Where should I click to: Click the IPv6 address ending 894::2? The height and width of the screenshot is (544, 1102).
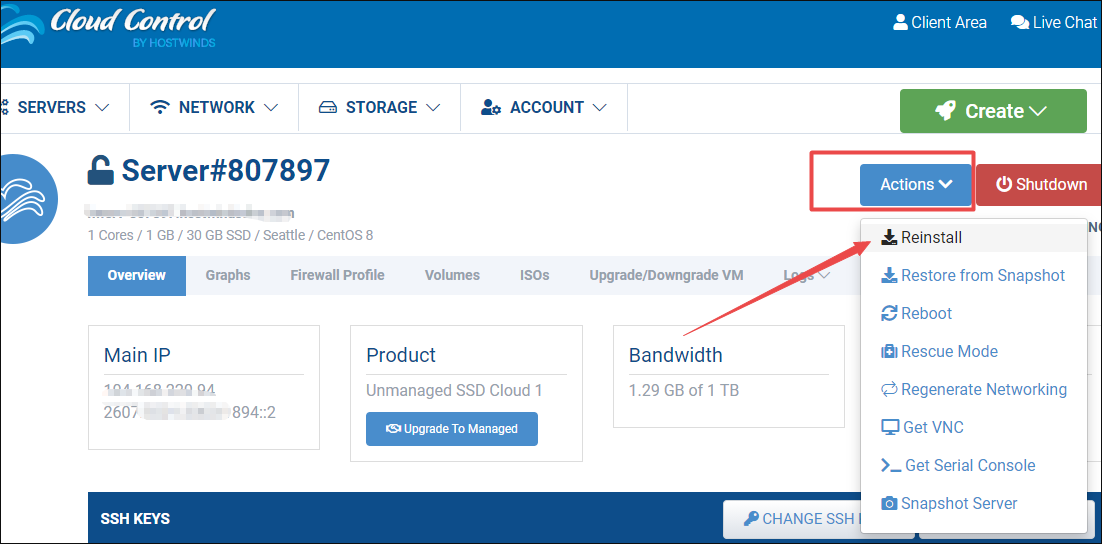(x=190, y=412)
